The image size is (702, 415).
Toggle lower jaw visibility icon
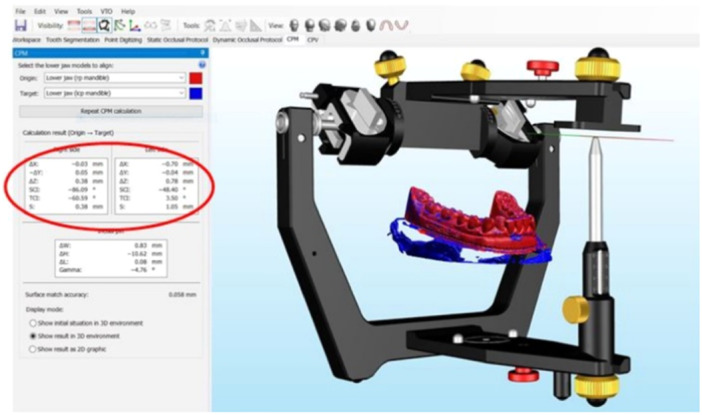pos(89,26)
